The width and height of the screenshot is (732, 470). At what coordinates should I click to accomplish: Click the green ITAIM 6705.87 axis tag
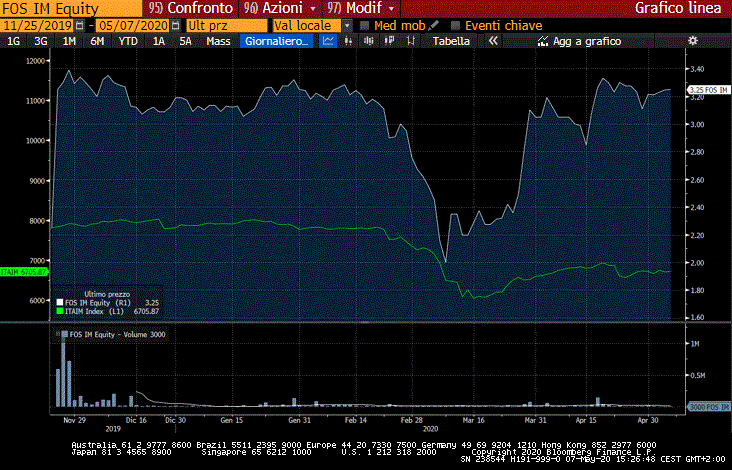[x=23, y=271]
